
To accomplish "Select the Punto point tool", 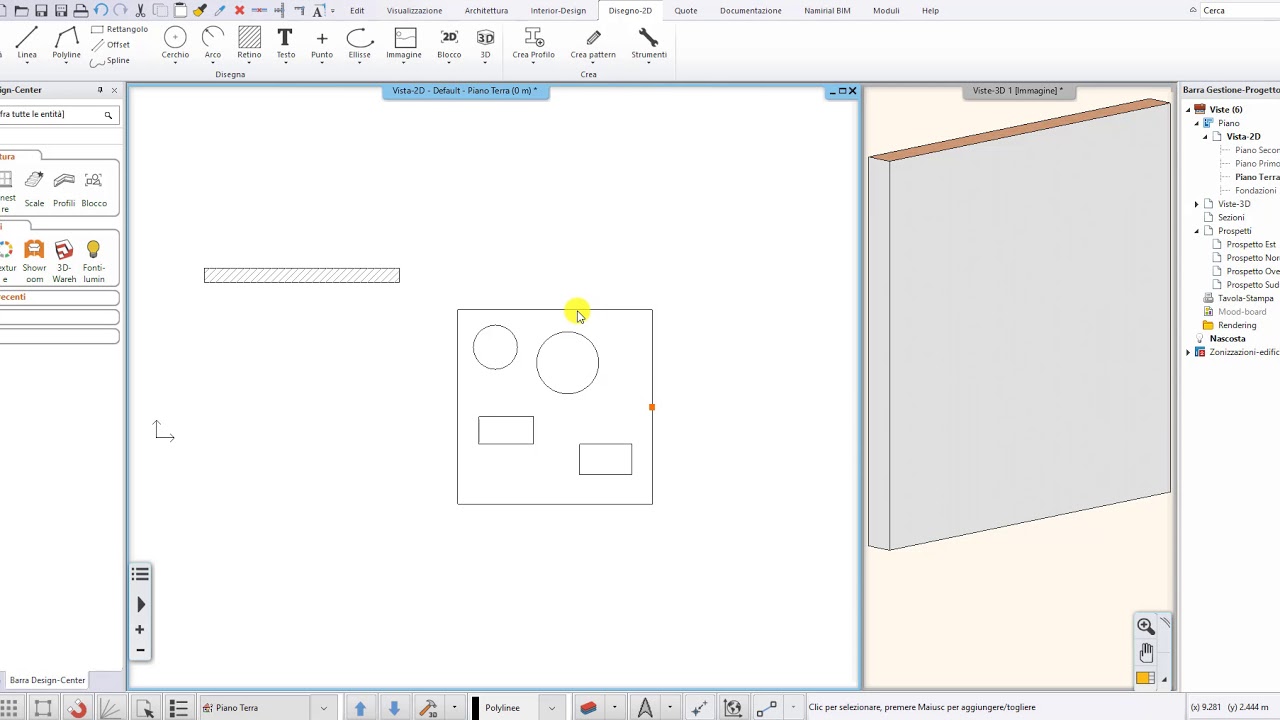I will point(322,43).
